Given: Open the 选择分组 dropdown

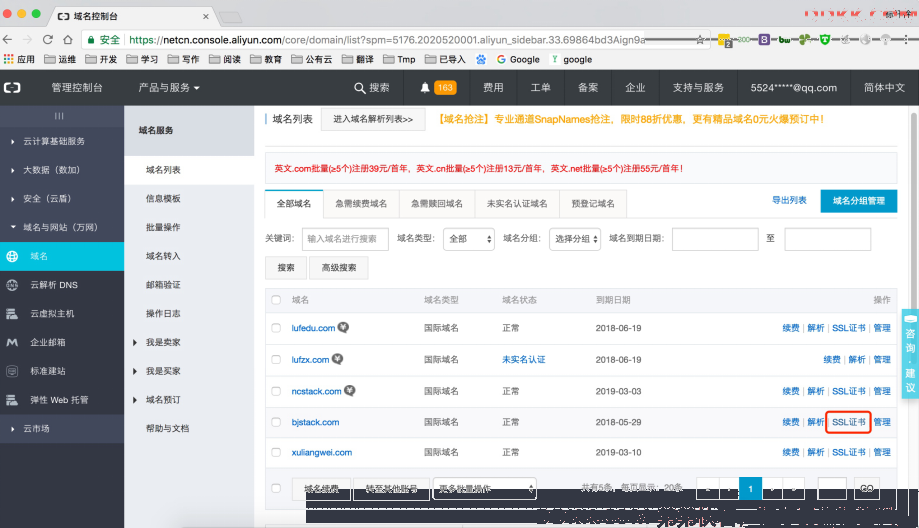Looking at the screenshot, I should 575,239.
